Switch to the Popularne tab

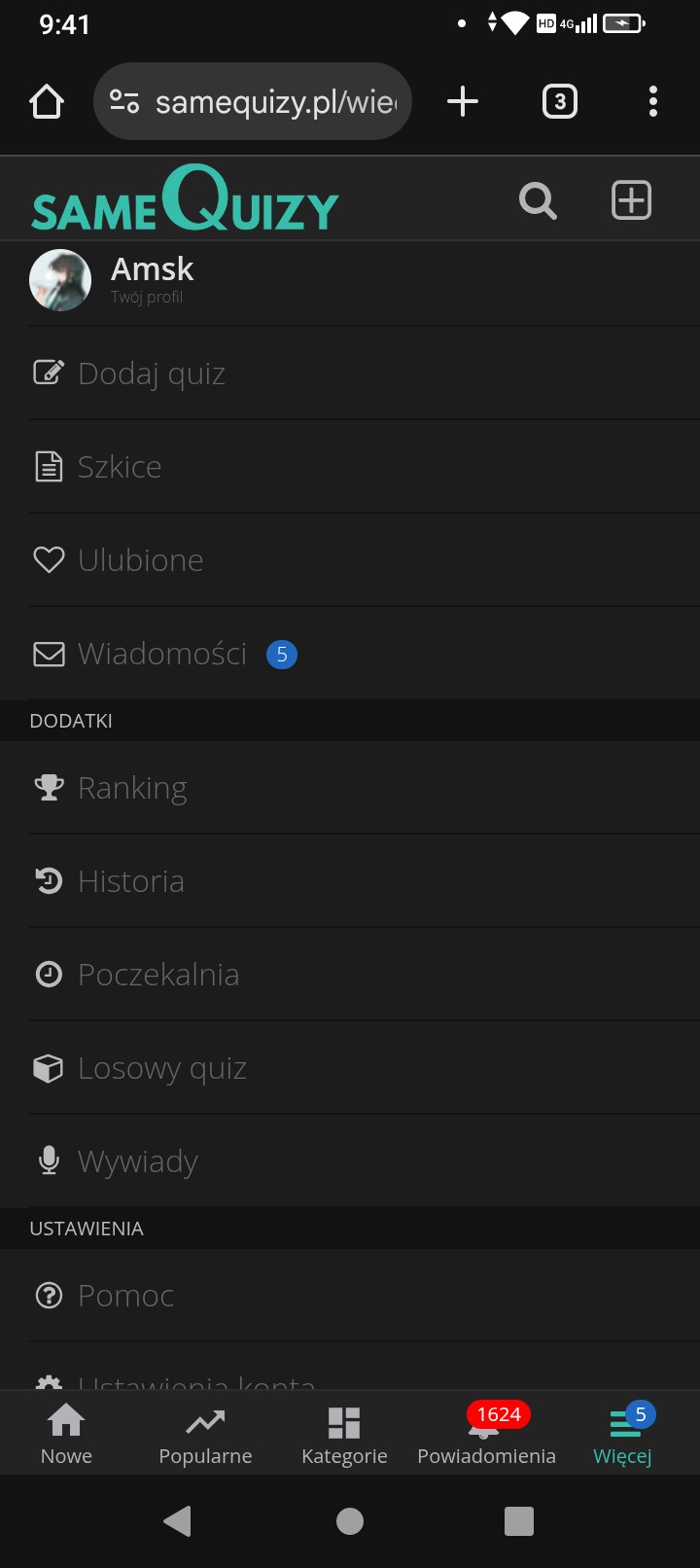(205, 1436)
